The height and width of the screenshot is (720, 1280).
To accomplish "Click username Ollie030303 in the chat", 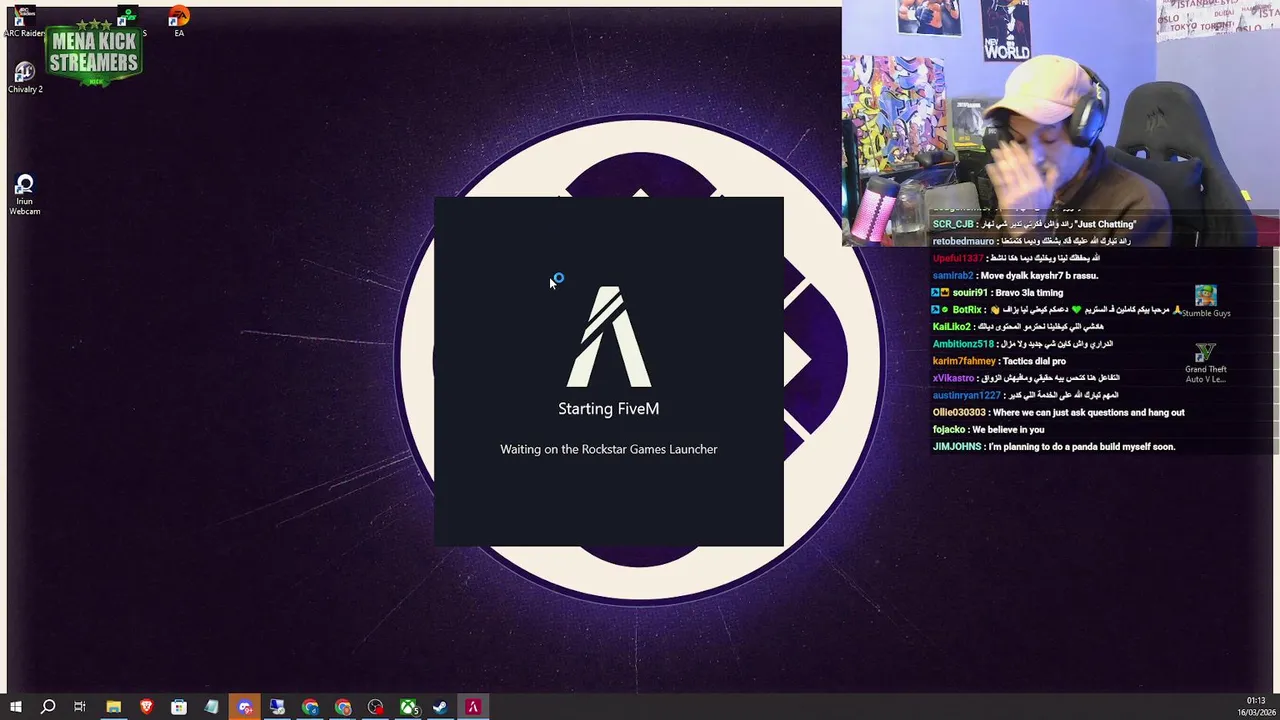I will pos(959,413).
